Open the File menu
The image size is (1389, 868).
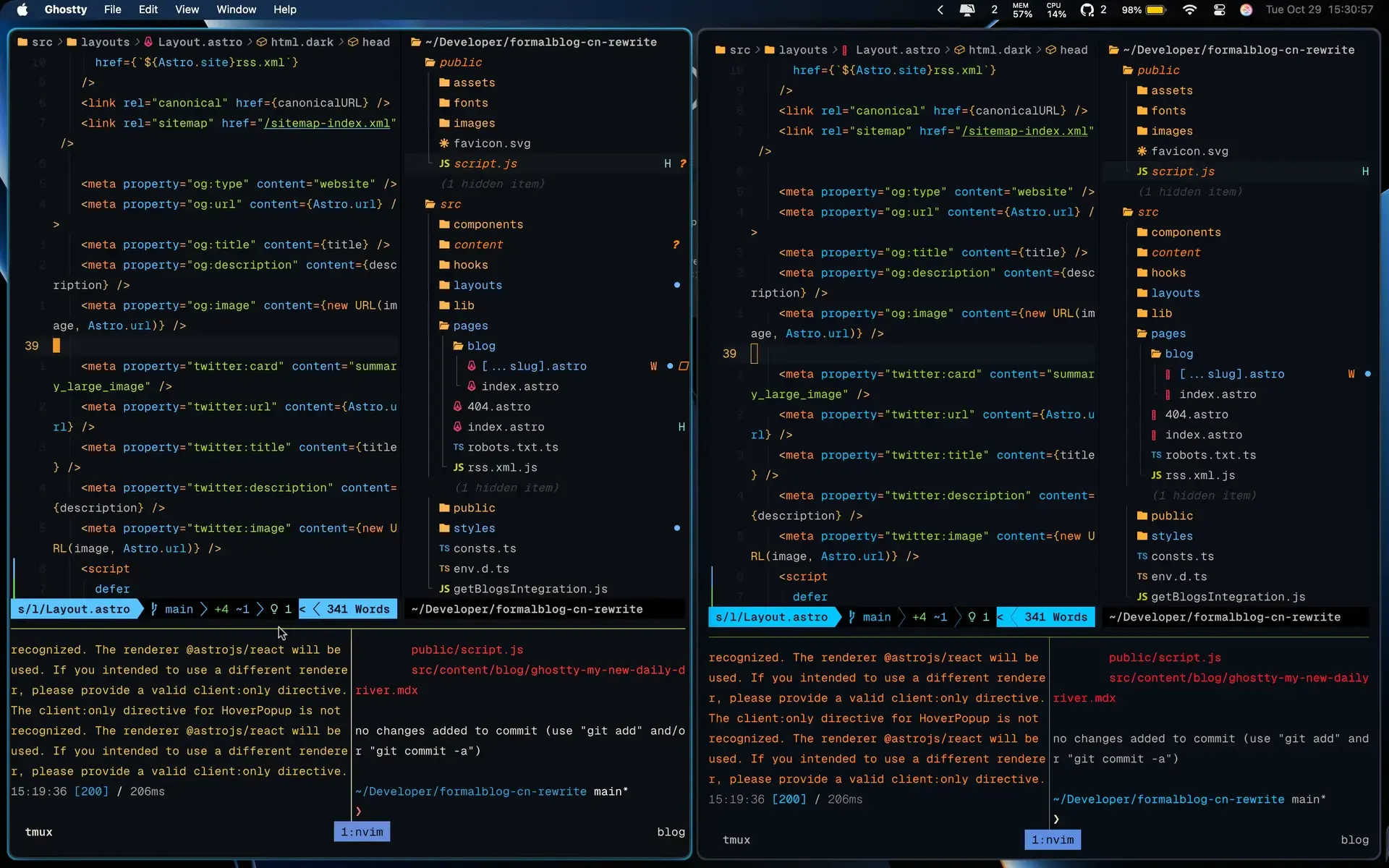pos(113,9)
